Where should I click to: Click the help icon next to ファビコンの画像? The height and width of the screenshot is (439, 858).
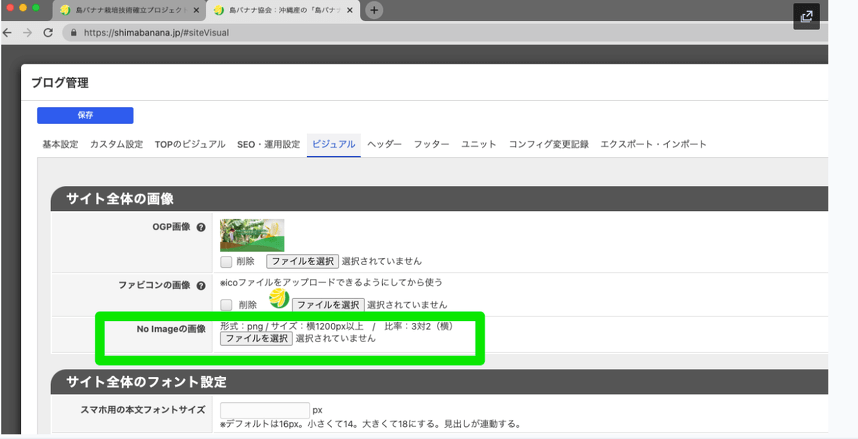(201, 286)
